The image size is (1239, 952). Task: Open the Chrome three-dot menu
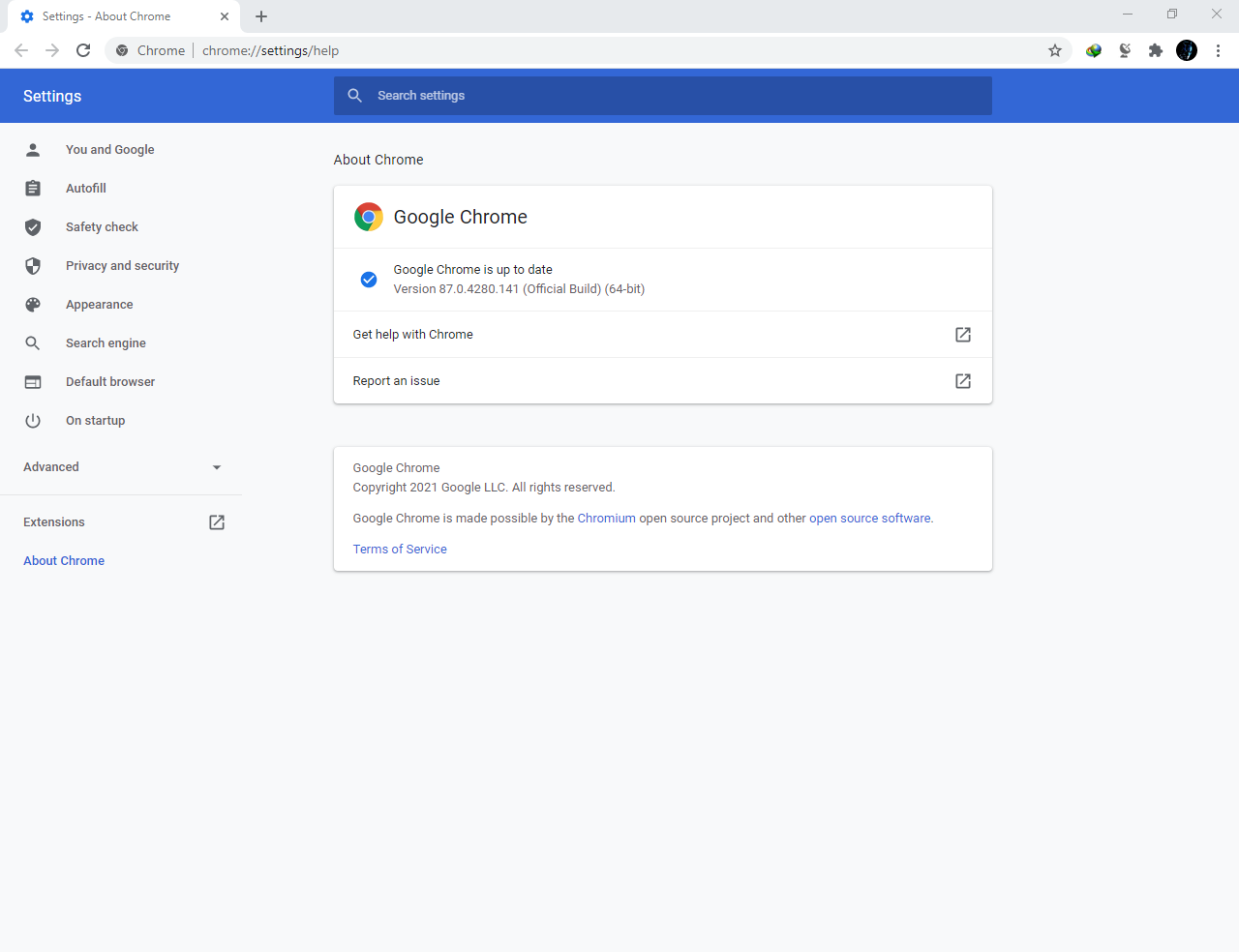(x=1218, y=50)
